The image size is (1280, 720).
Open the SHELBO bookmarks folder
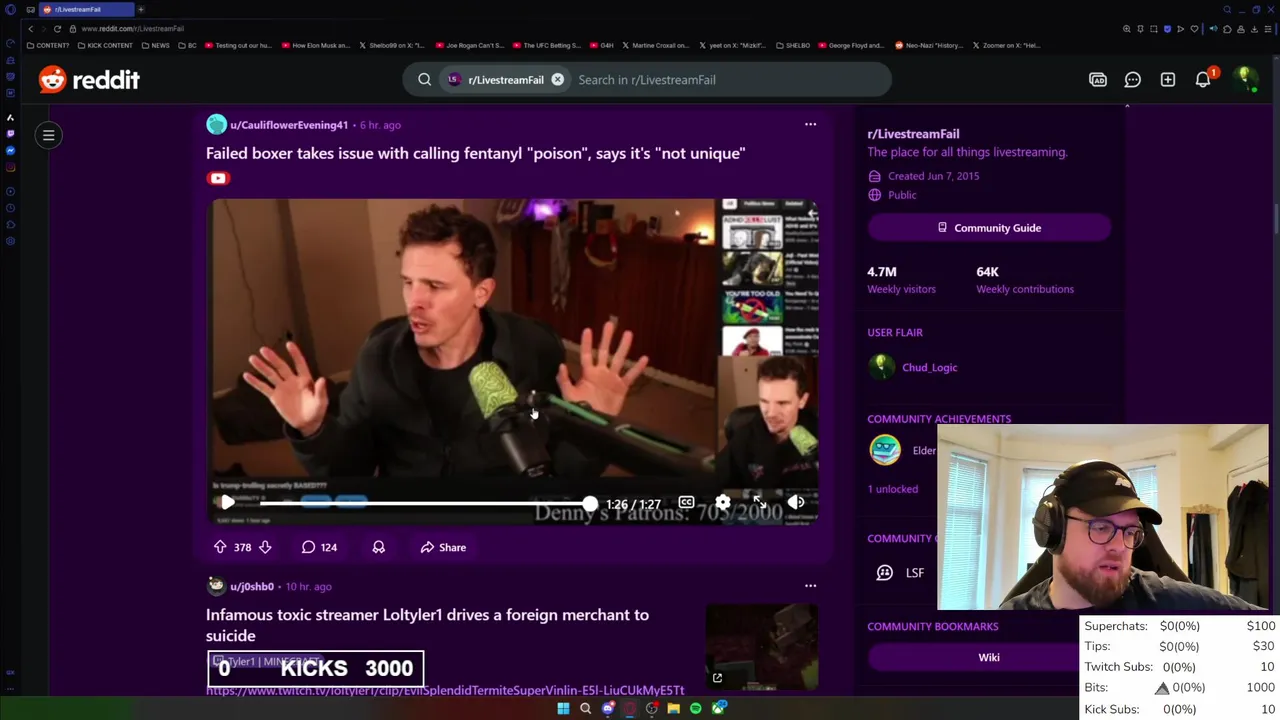tap(793, 45)
